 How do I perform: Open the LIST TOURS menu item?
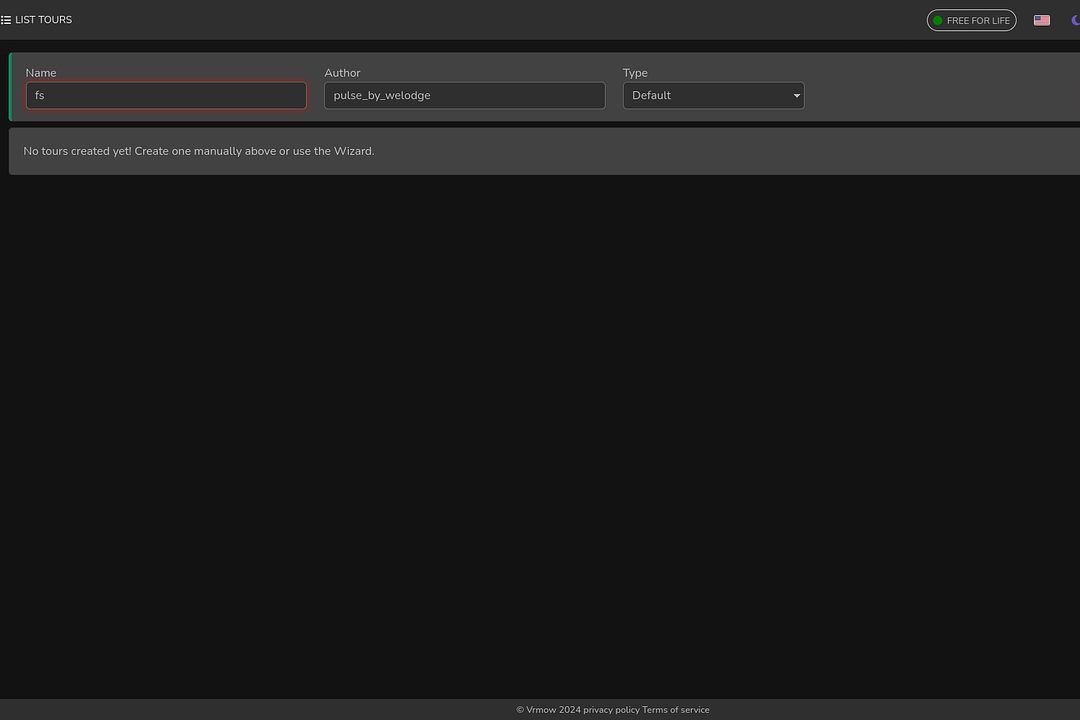(43, 20)
